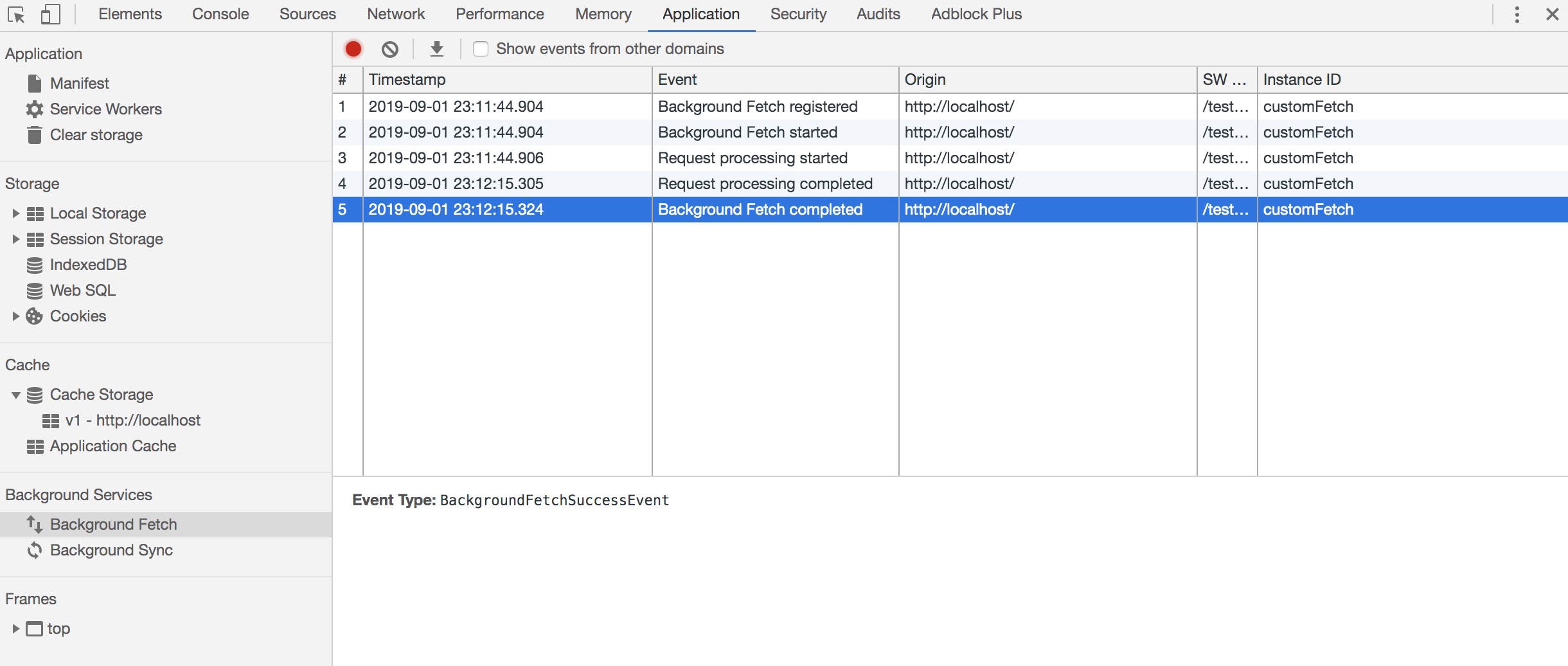Screen dimensions: 1568x666
Task: Click the top frame window icon
Action: 34,629
